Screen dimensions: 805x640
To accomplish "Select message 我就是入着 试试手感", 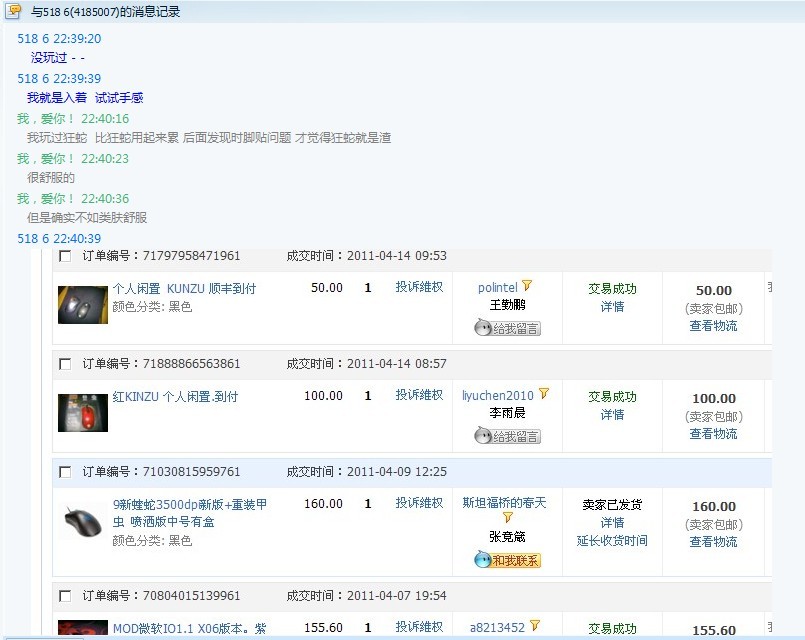I will tap(85, 98).
